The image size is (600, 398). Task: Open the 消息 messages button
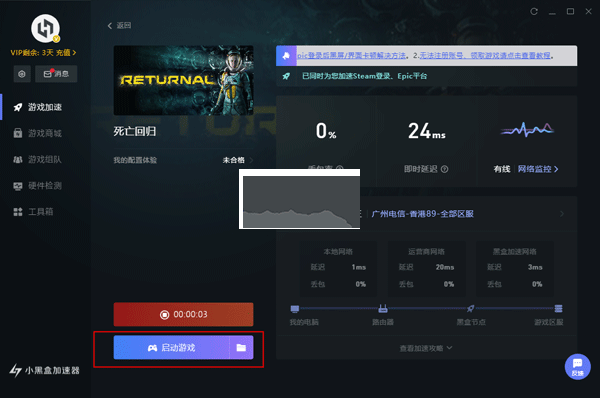(x=56, y=74)
